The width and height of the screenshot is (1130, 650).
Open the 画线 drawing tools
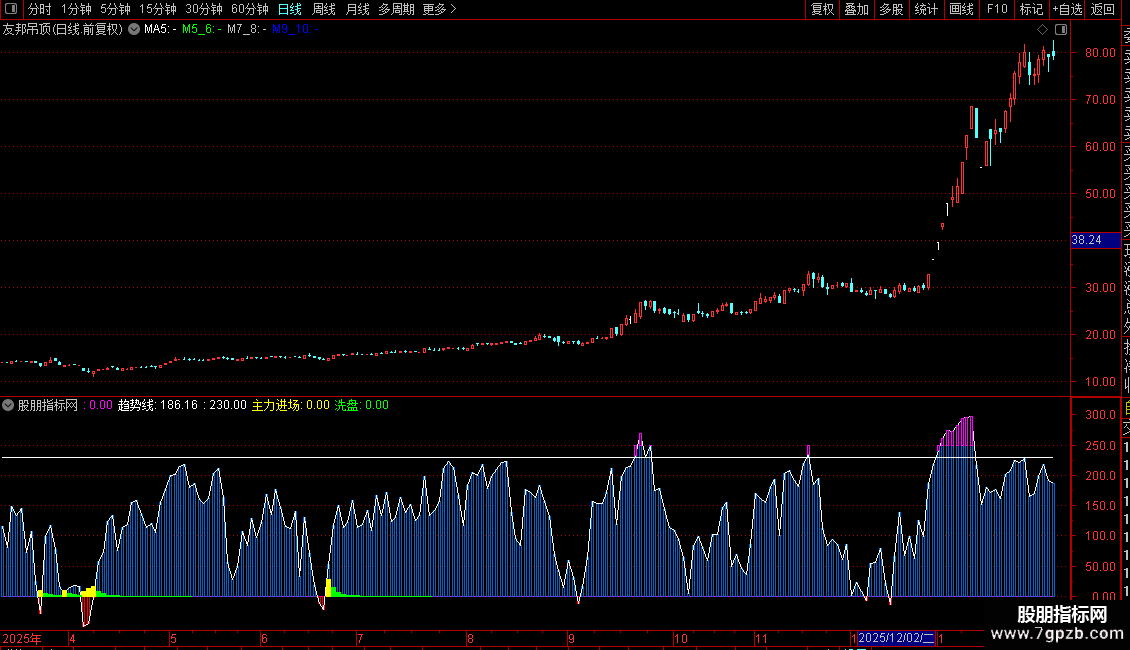(961, 9)
